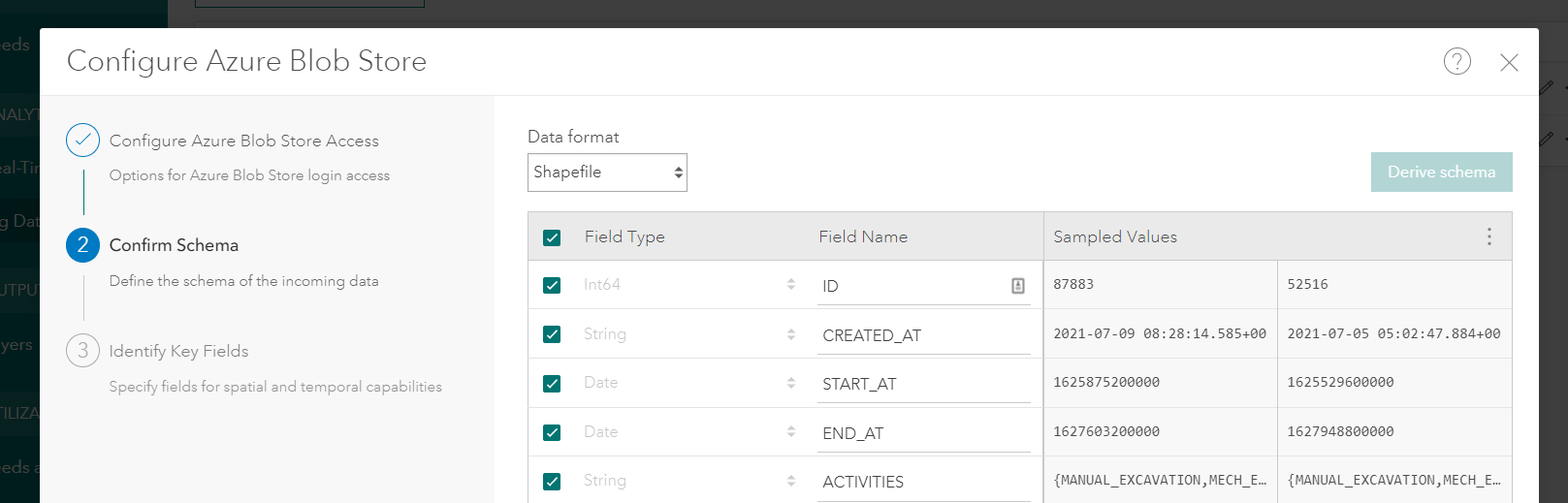
Task: Open the String type dropdown for CREATED_AT
Action: [689, 334]
